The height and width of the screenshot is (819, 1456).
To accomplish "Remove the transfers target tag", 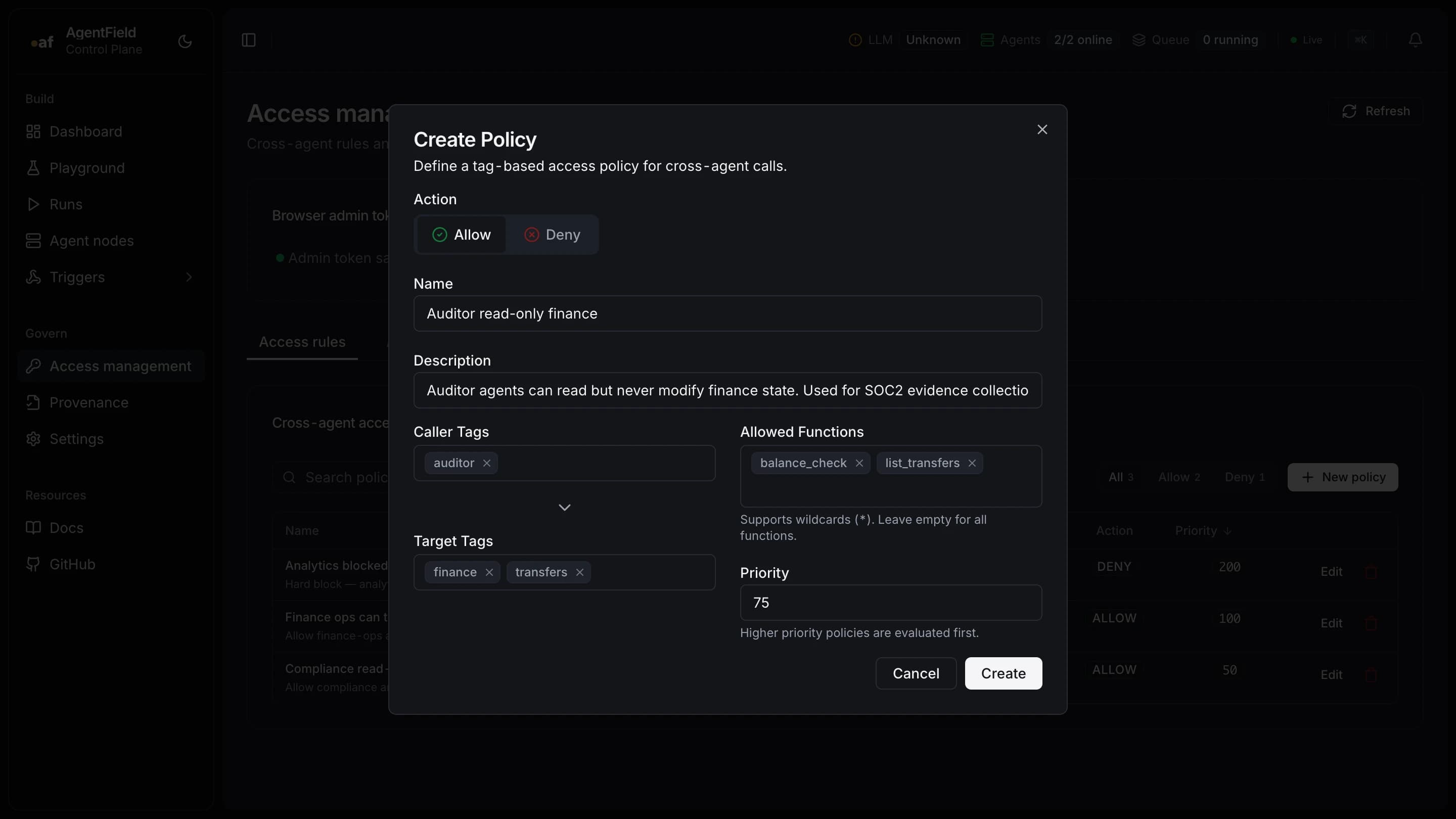I will tap(579, 572).
